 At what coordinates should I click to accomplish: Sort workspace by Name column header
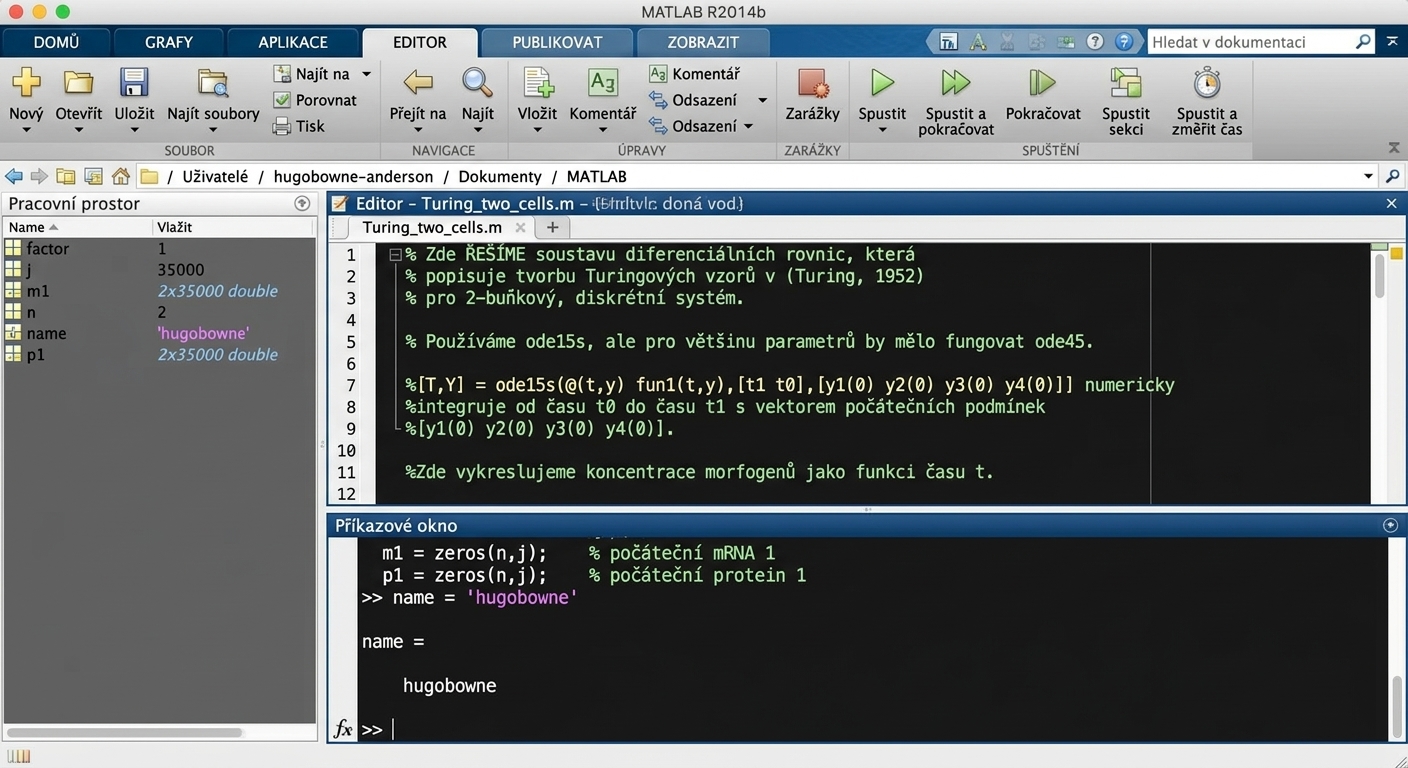77,227
